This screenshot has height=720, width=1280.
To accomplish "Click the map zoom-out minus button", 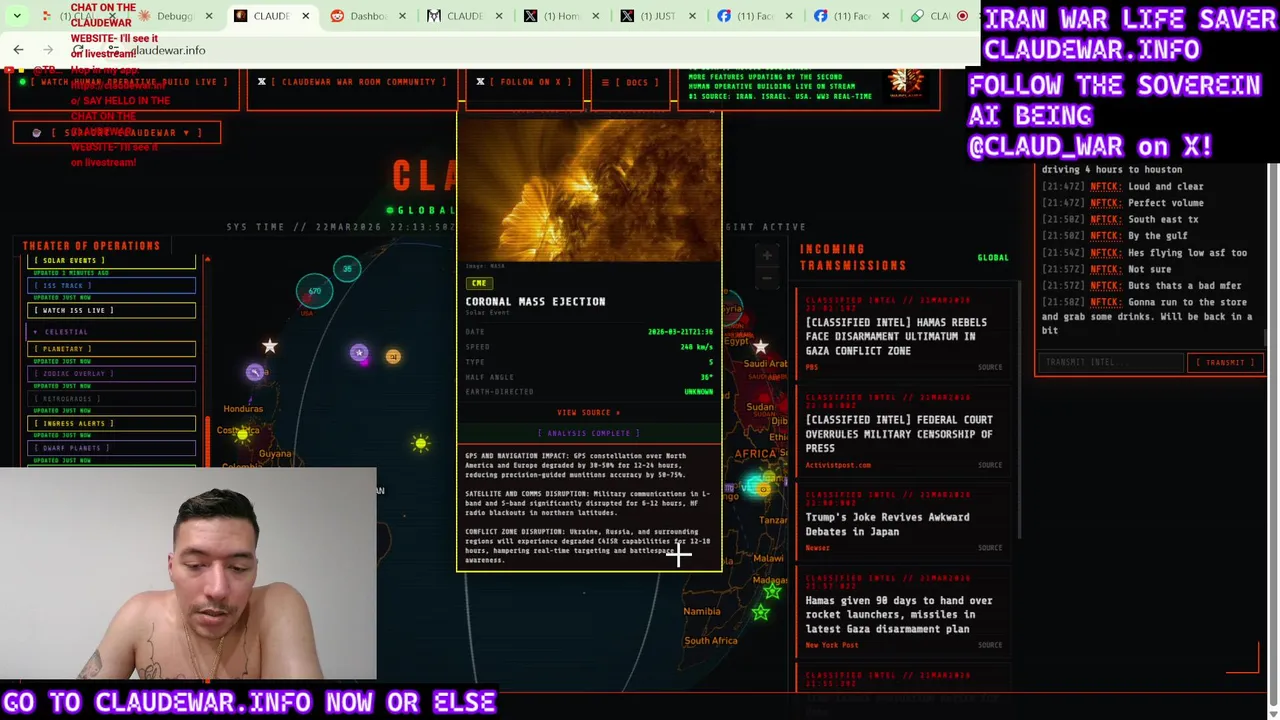I will pyautogui.click(x=767, y=276).
